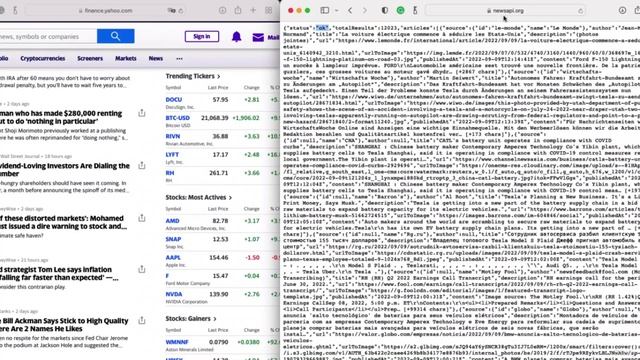Open downloads in the Yahoo Finance window

pos(222,11)
